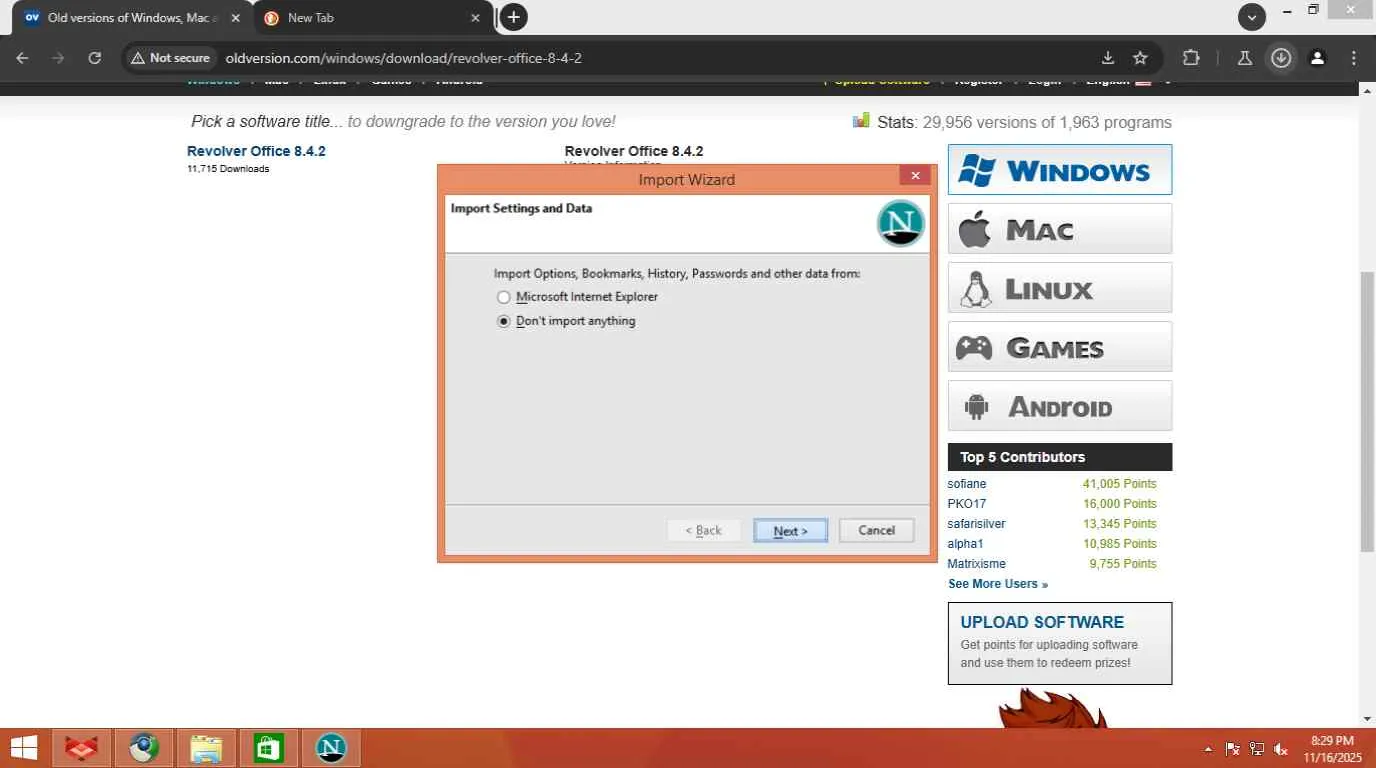1376x768 pixels.
Task: Open the Windows Start button
Action: (23, 748)
